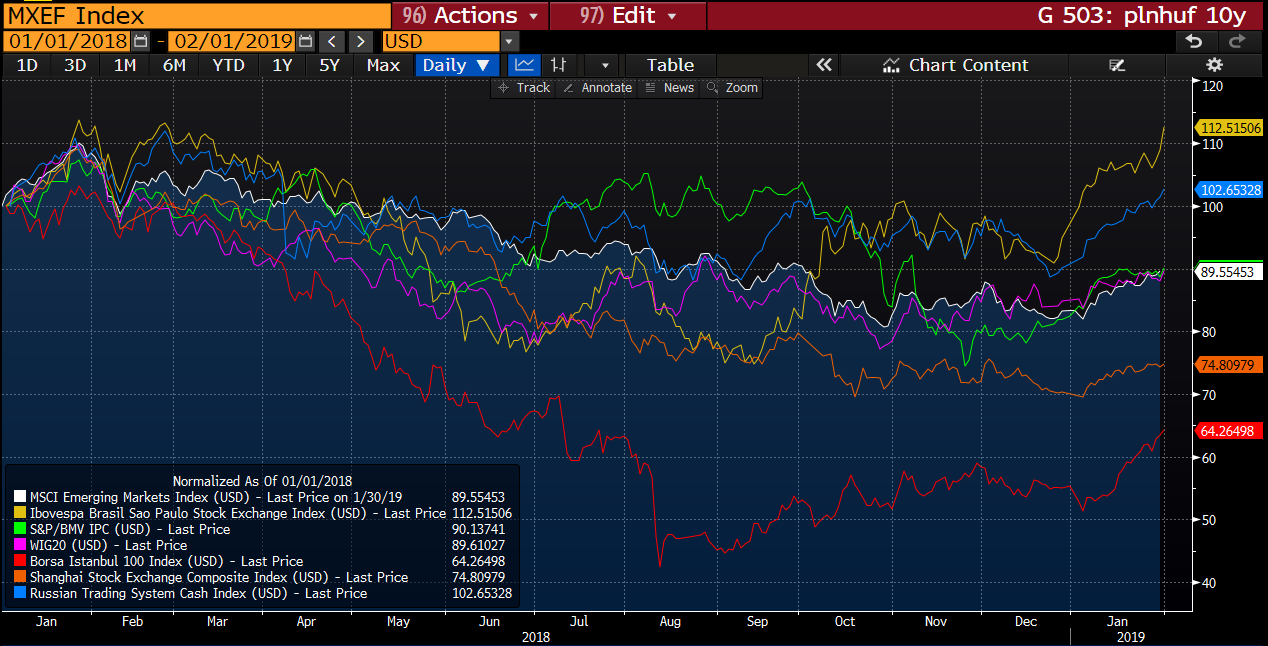
Task: Select Ibovespa Brasil Sao Paulo legend entry
Action: point(238,513)
